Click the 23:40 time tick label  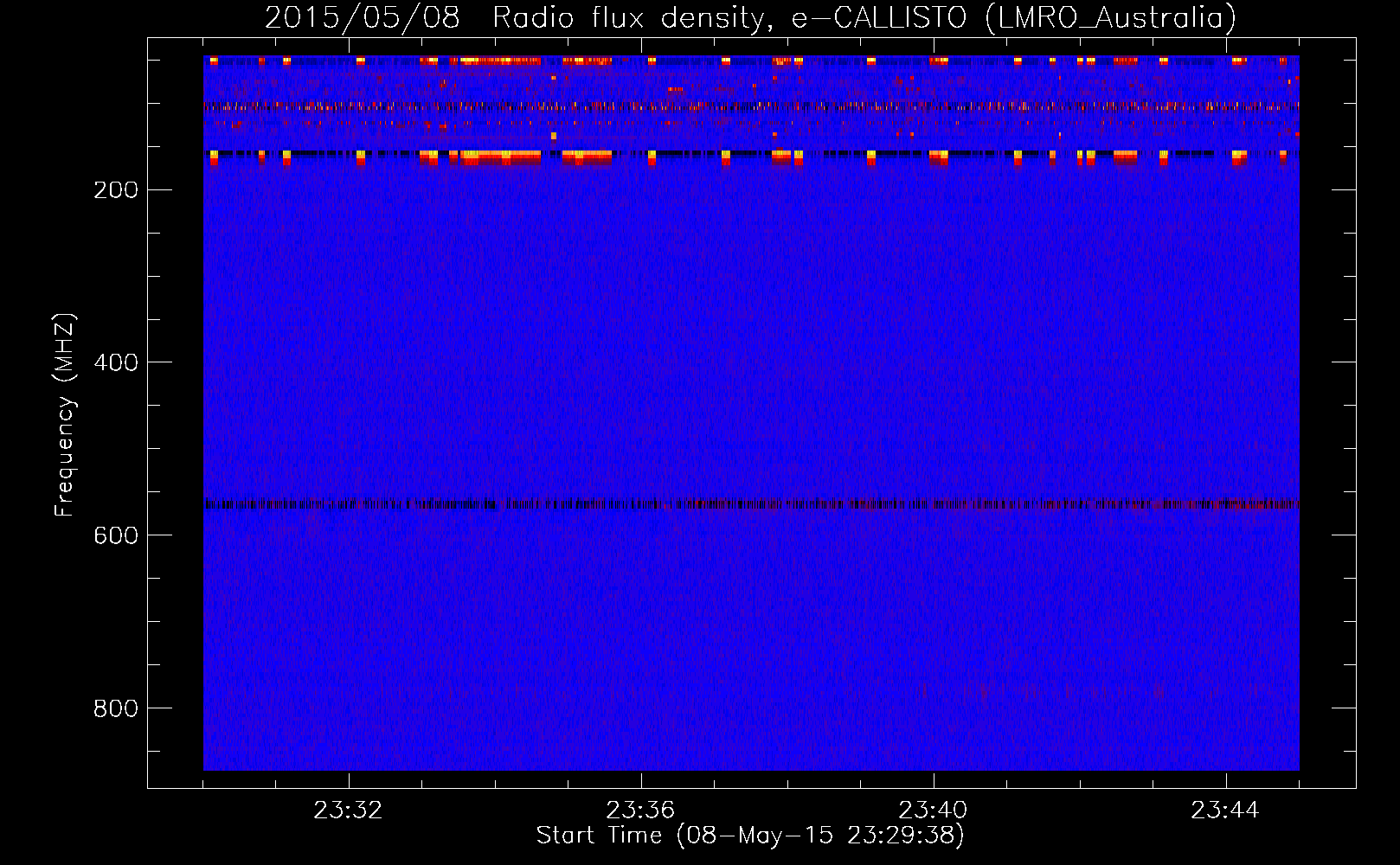click(x=933, y=811)
